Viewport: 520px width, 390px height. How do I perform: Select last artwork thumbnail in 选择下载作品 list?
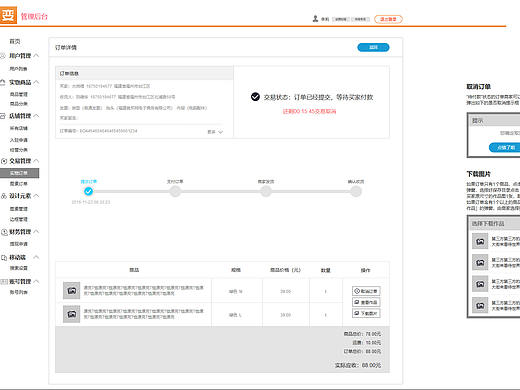[x=480, y=305]
